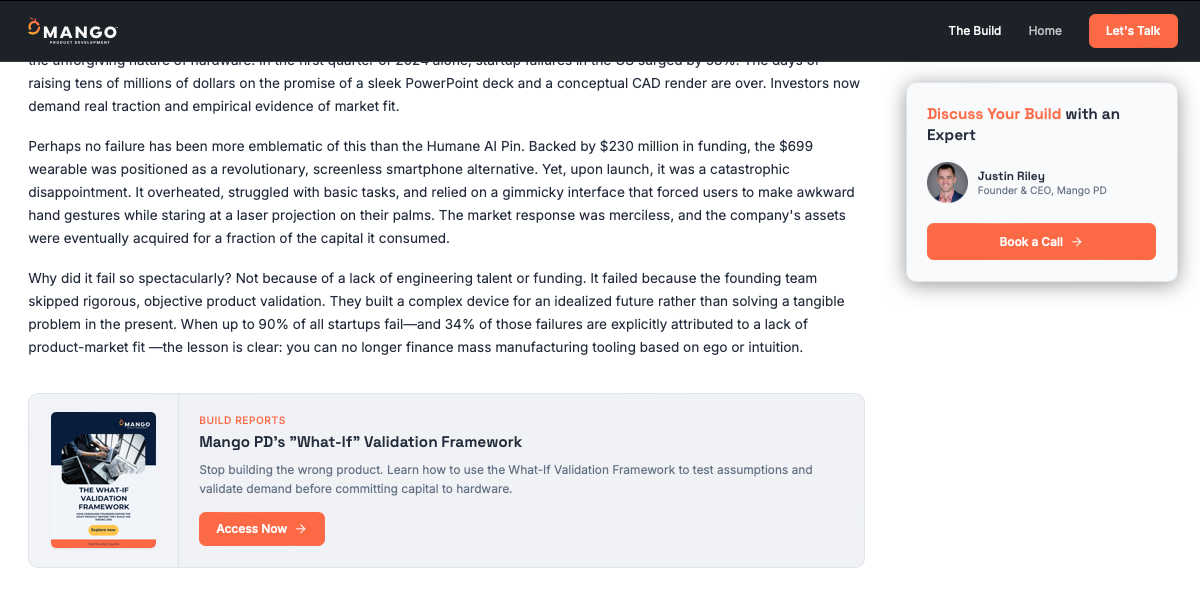
Task: Click the Let's Talk button
Action: click(x=1133, y=31)
